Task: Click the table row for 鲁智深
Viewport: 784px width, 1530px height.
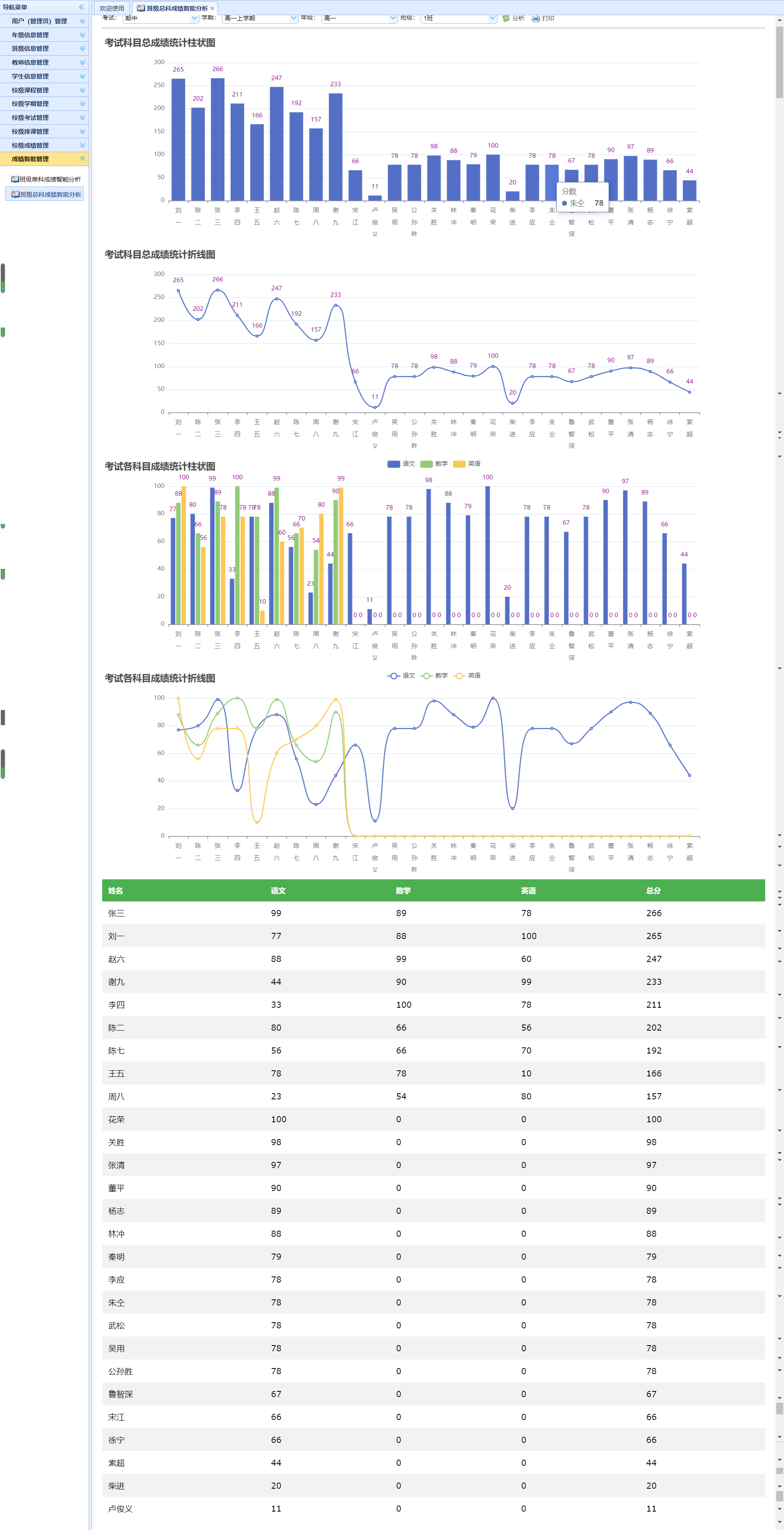Action: pyautogui.click(x=433, y=1394)
